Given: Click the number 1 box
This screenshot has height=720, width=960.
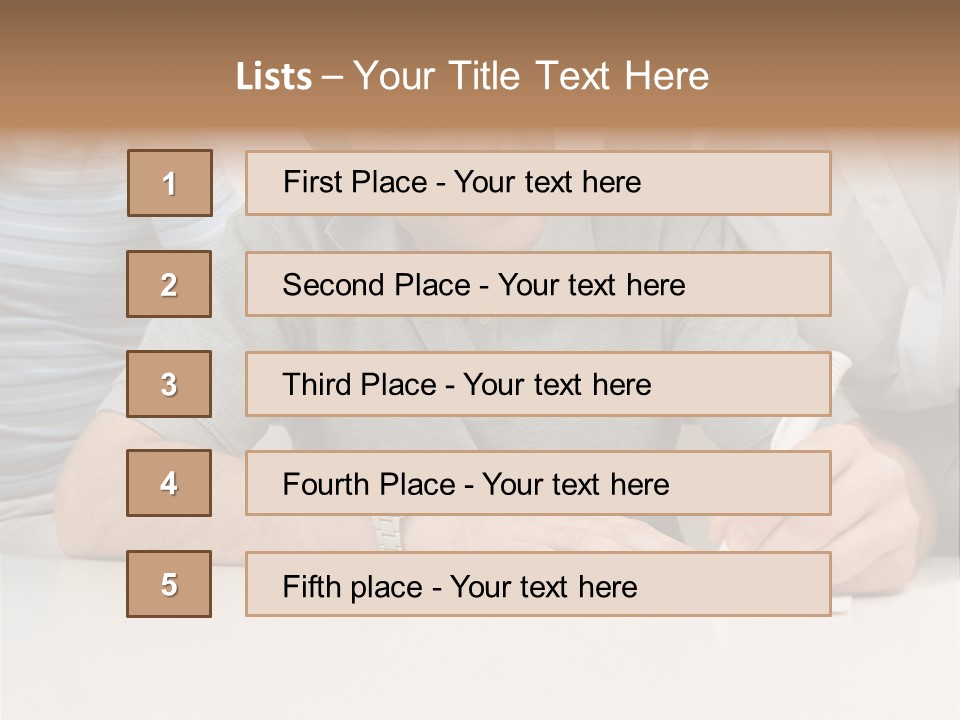Looking at the screenshot, I should point(170,183).
